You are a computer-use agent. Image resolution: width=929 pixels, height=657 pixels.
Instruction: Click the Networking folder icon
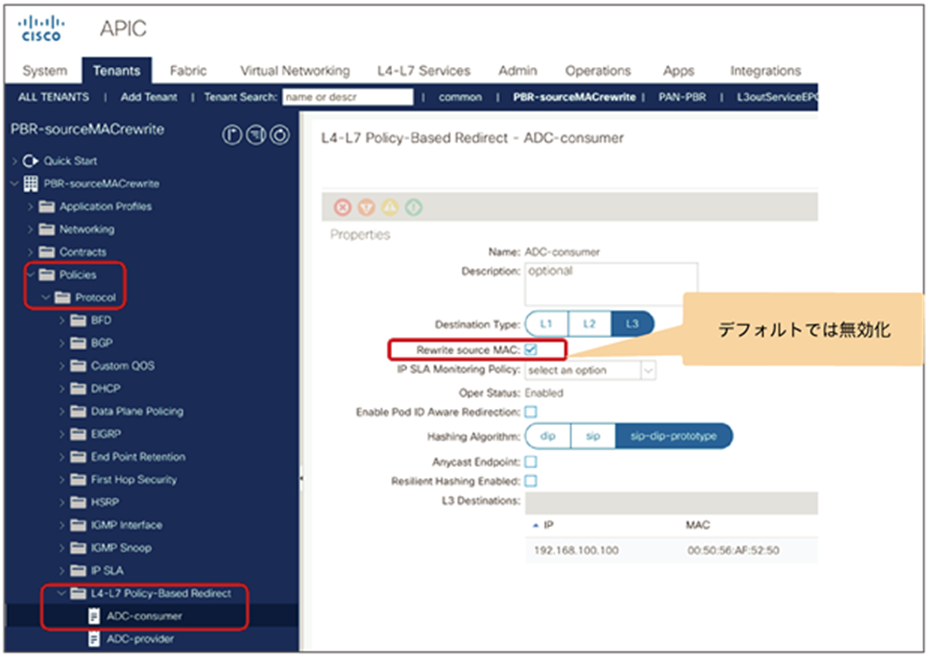pyautogui.click(x=46, y=229)
